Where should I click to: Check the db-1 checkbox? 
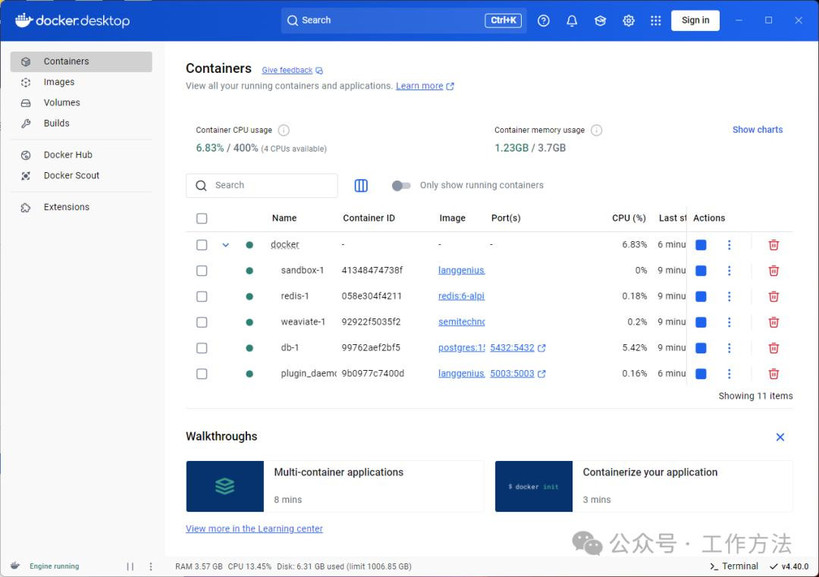click(202, 348)
